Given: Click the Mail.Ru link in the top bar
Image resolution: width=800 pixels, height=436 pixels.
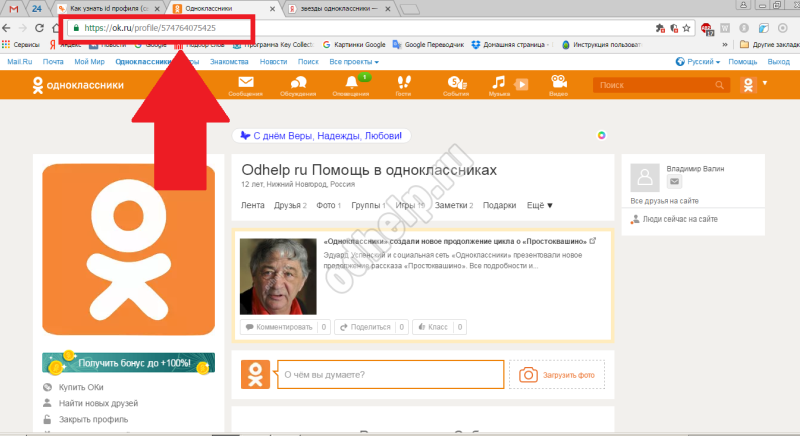Looking at the screenshot, I should tap(19, 62).
